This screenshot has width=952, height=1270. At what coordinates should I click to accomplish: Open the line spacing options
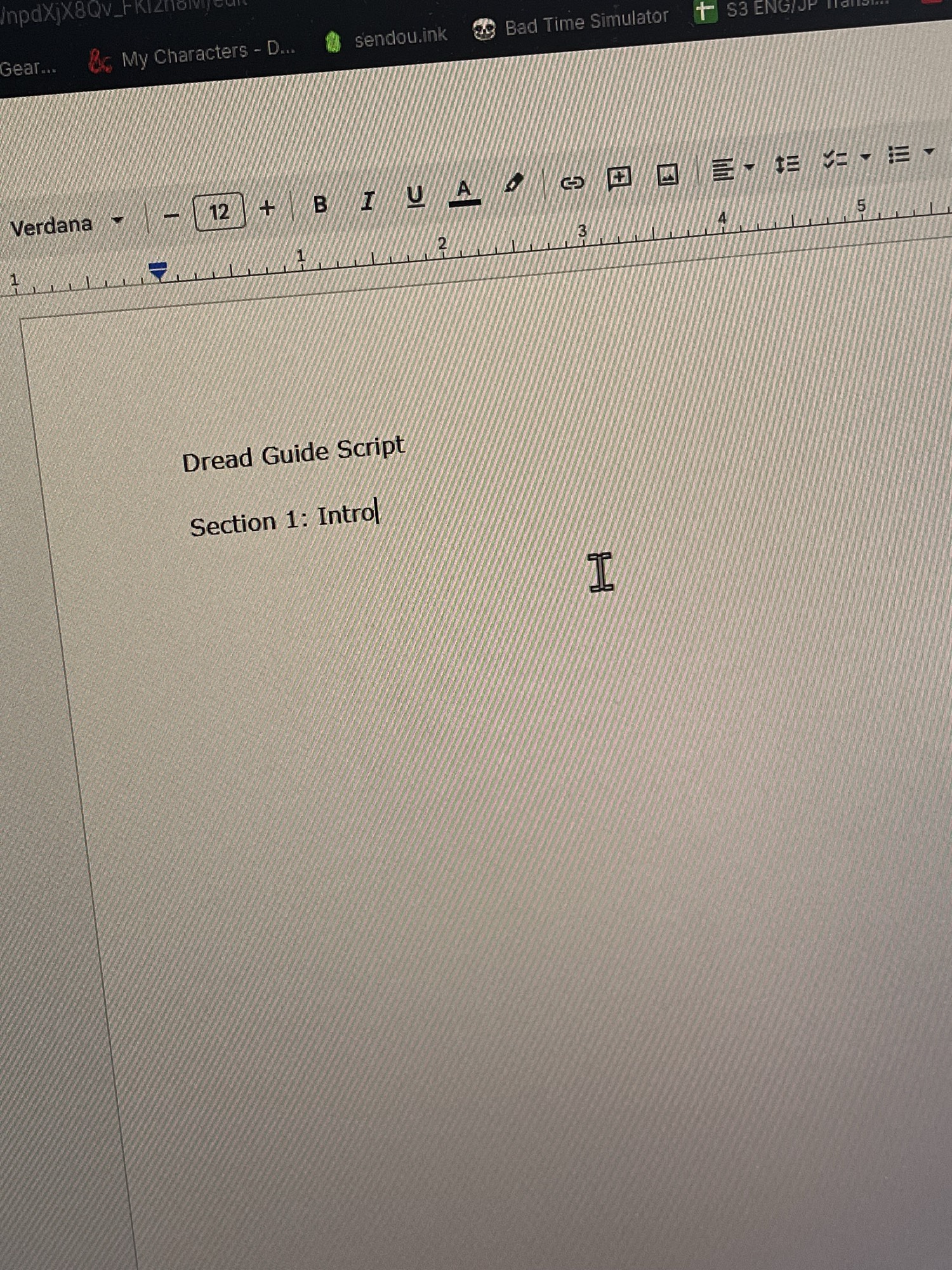coord(787,164)
